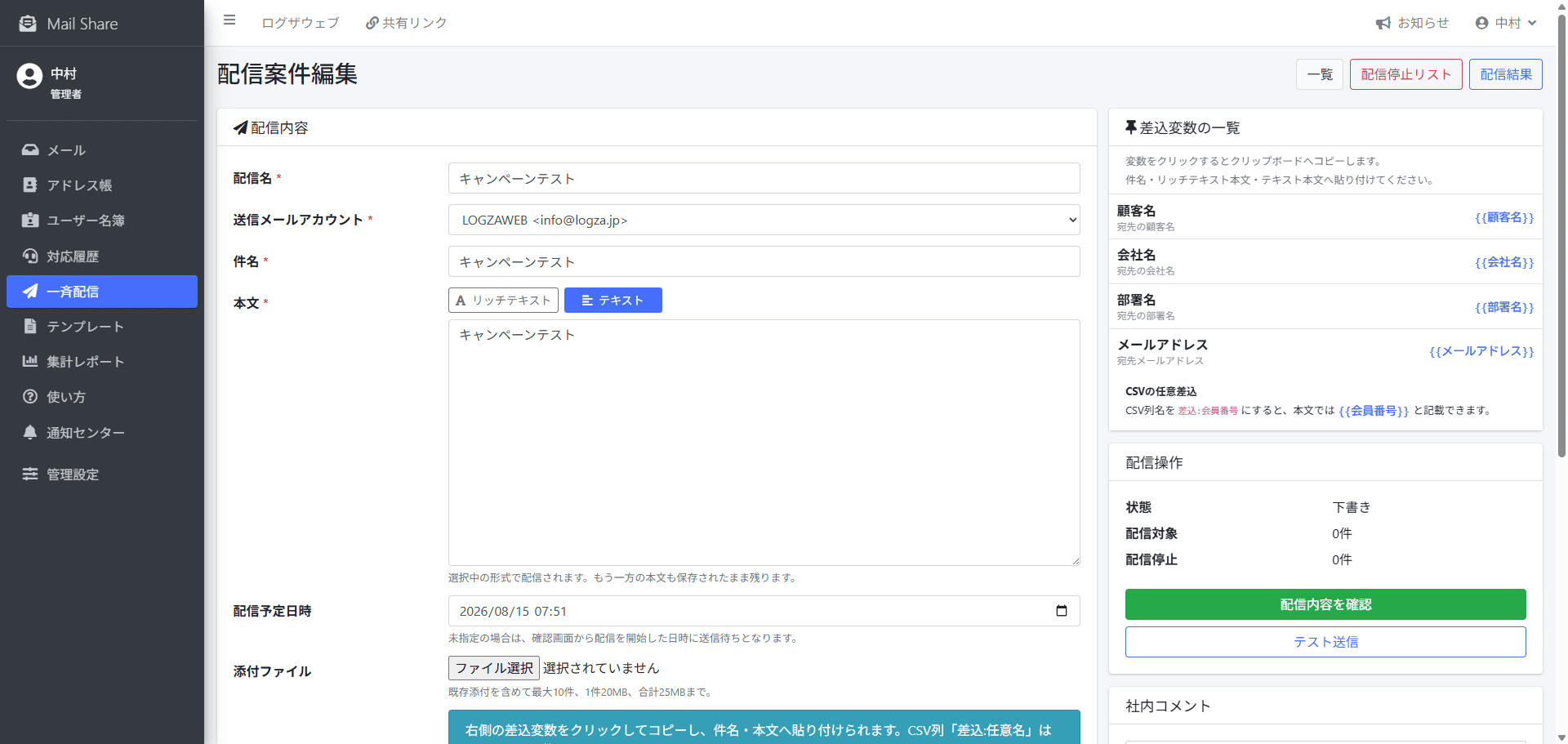Click the 対応履歴 headset icon
This screenshot has height=744, width=1568.
(30, 256)
